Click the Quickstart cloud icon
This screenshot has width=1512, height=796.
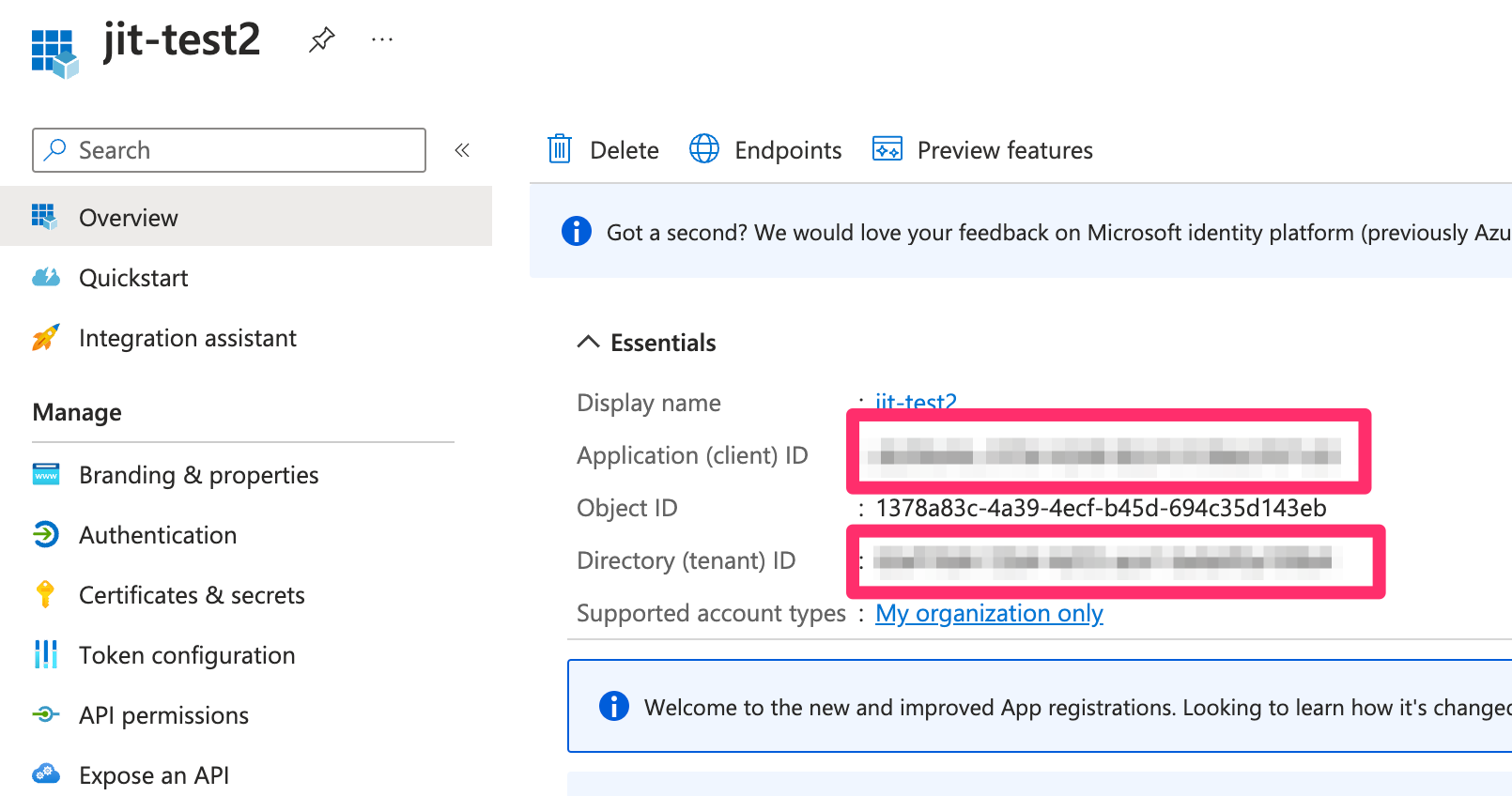46,277
